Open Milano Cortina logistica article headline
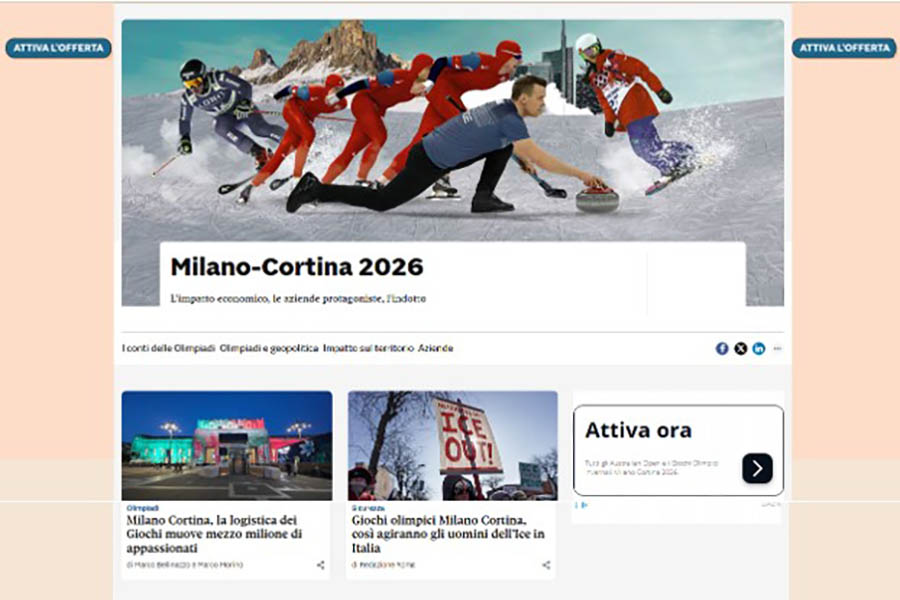 (214, 534)
